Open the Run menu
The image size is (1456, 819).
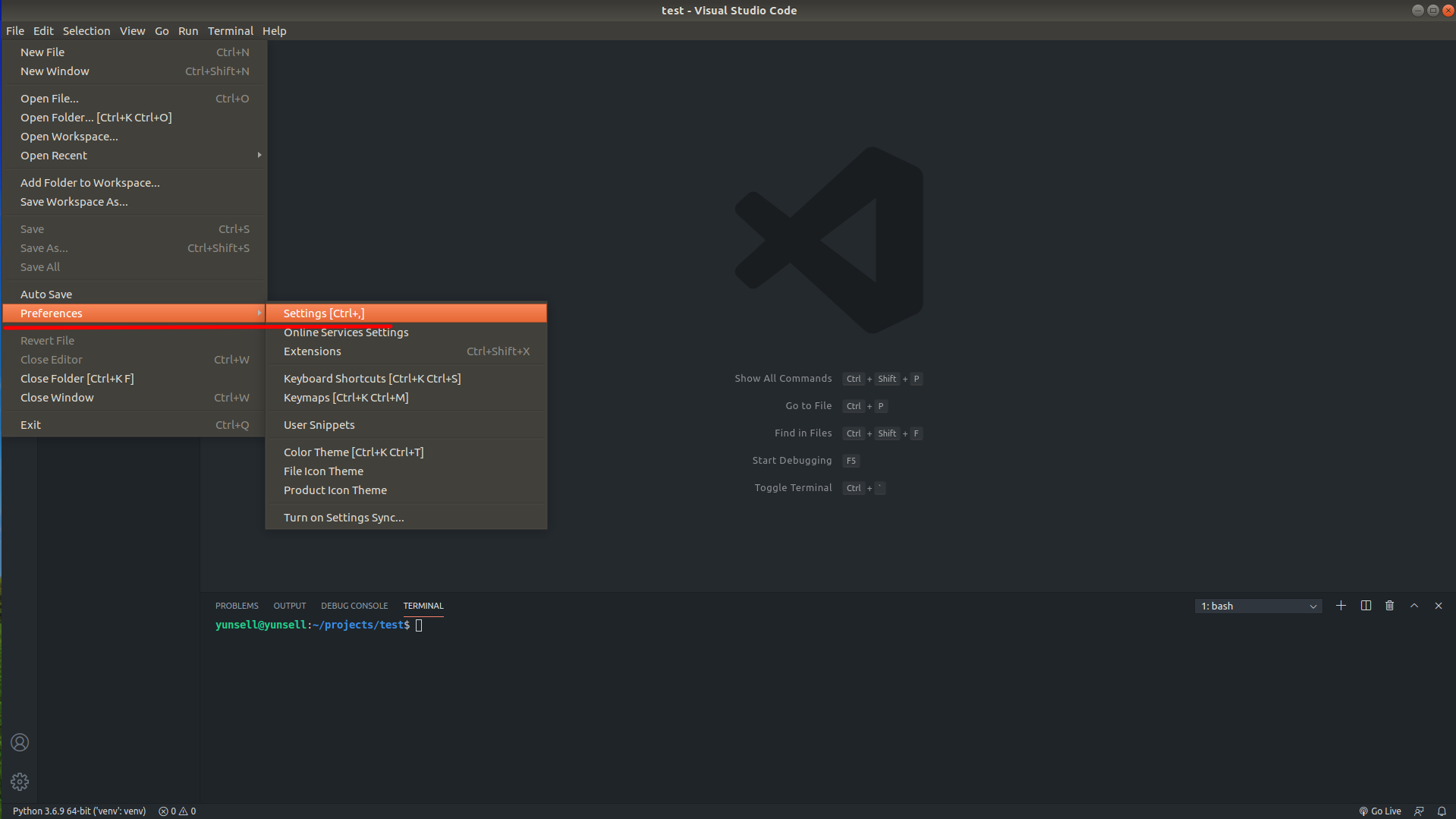coord(188,31)
